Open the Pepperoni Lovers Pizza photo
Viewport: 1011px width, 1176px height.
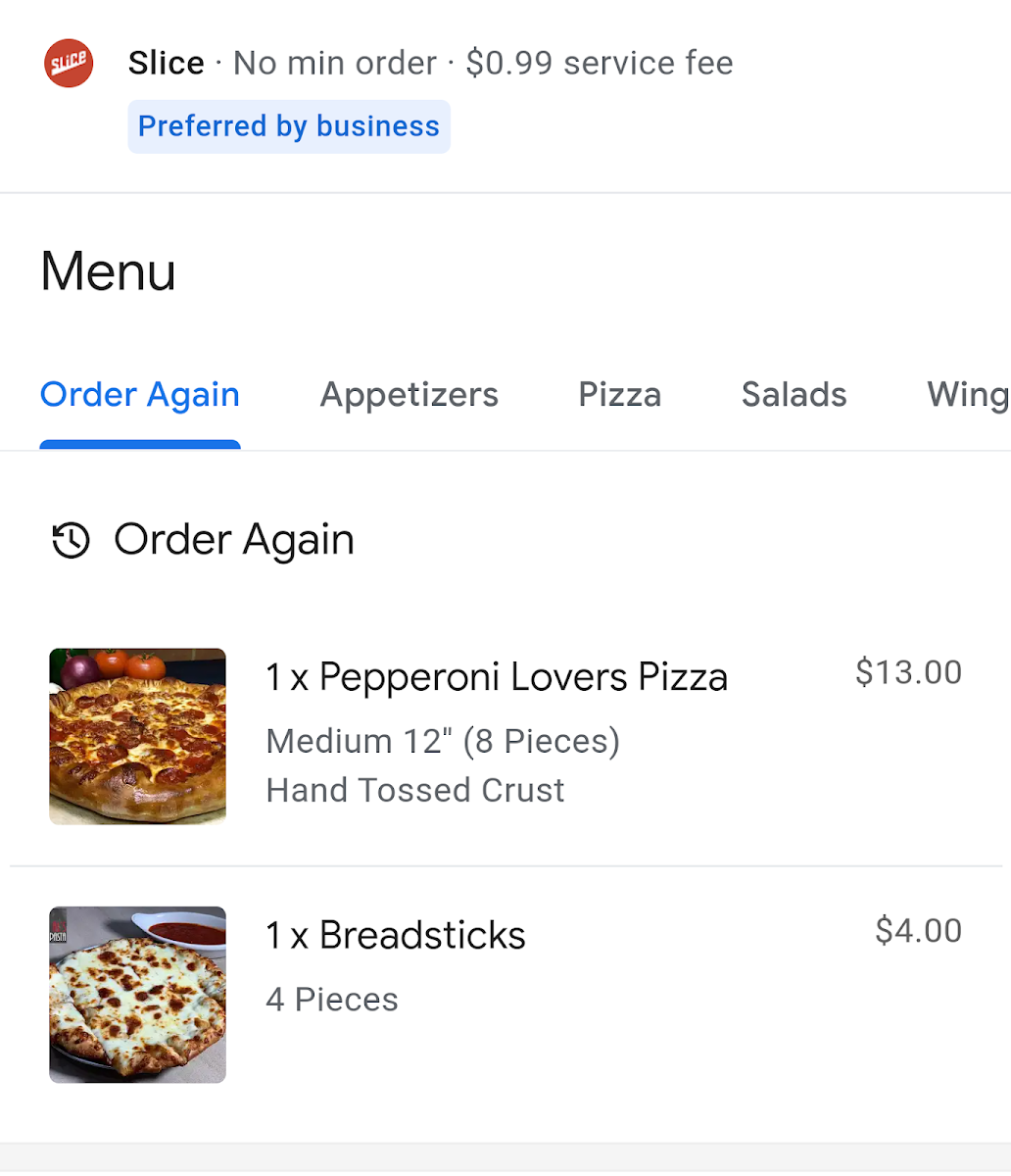click(x=138, y=736)
